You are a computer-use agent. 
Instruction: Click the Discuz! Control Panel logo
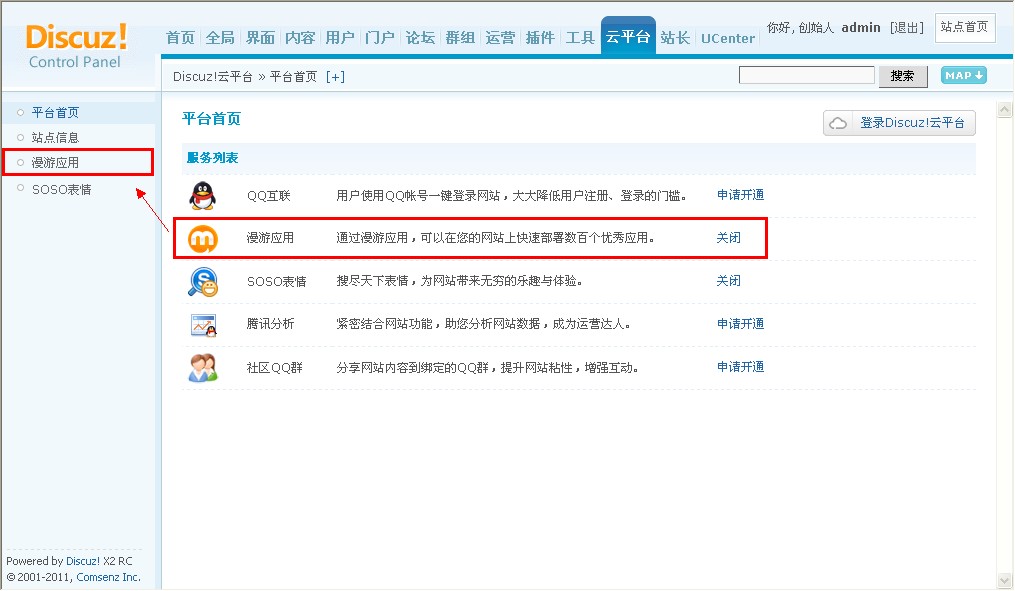(76, 47)
